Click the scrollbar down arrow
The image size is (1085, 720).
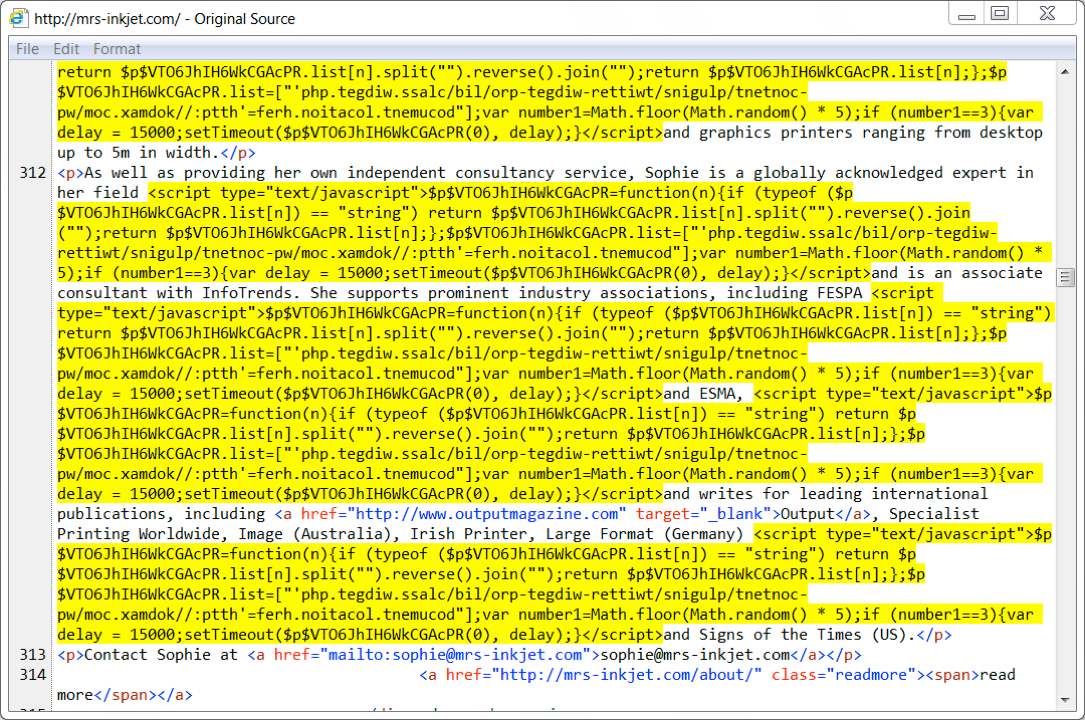click(1065, 700)
